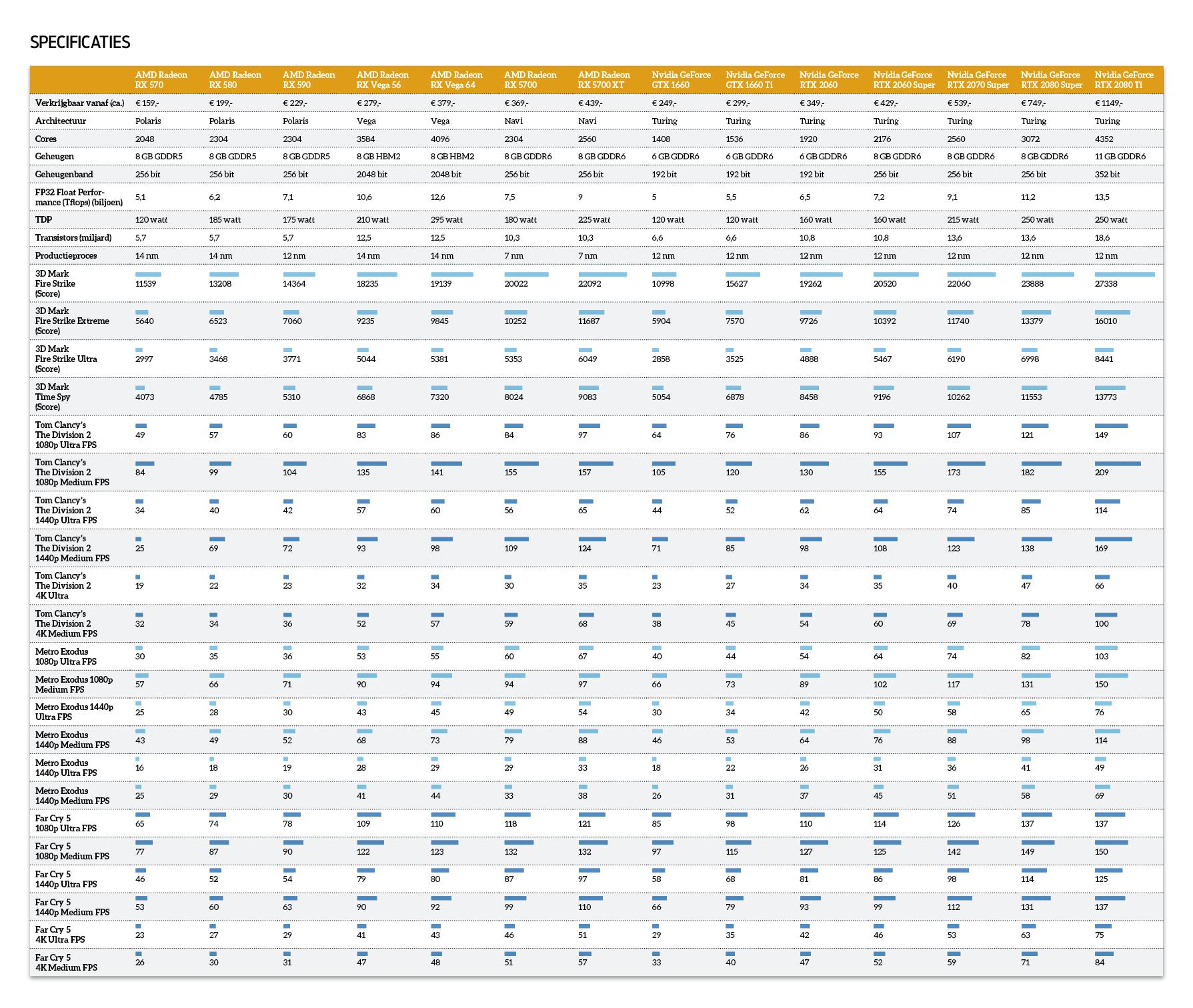This screenshot has height=1008, width=1193.
Task: Click 'Far Cry 5 1080p Ultra FPS' row label
Action: (66, 823)
